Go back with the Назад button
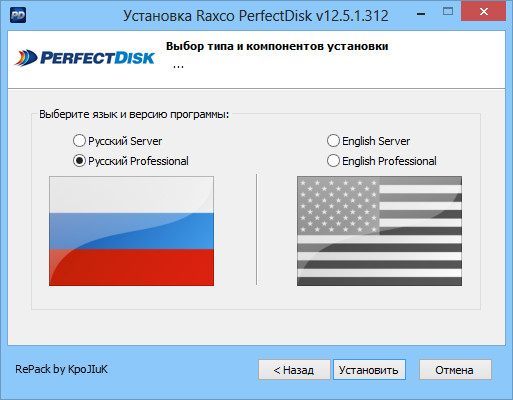Viewport: 513px width, 400px height. [x=294, y=370]
